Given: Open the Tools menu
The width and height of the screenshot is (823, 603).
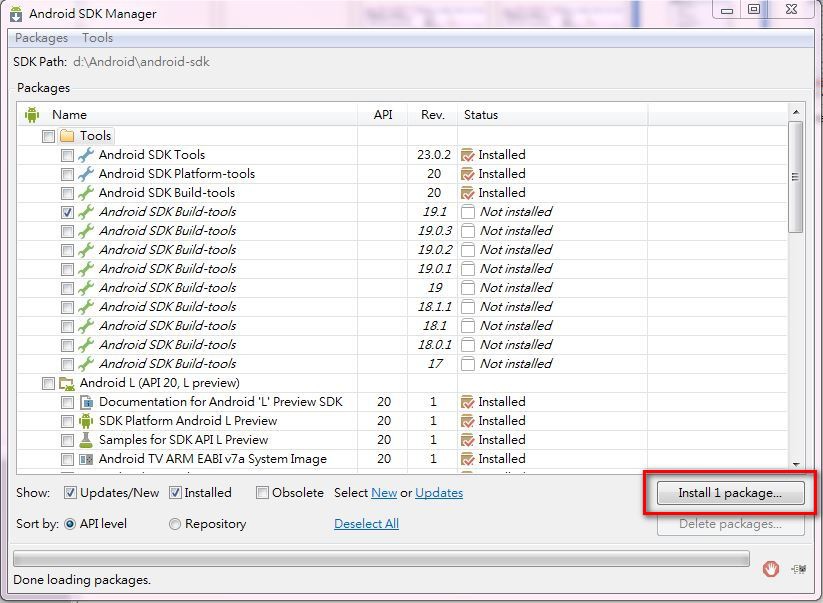Looking at the screenshot, I should tap(97, 38).
